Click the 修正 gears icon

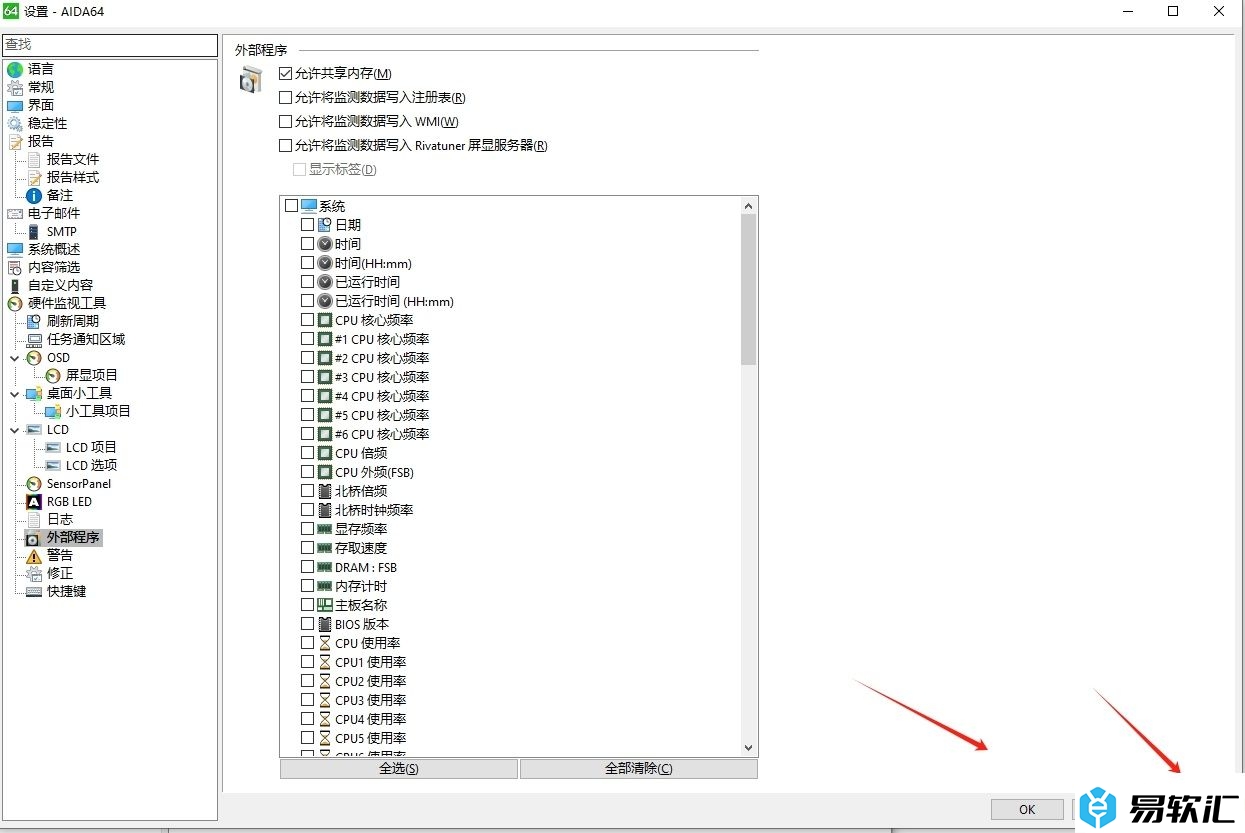pos(34,573)
